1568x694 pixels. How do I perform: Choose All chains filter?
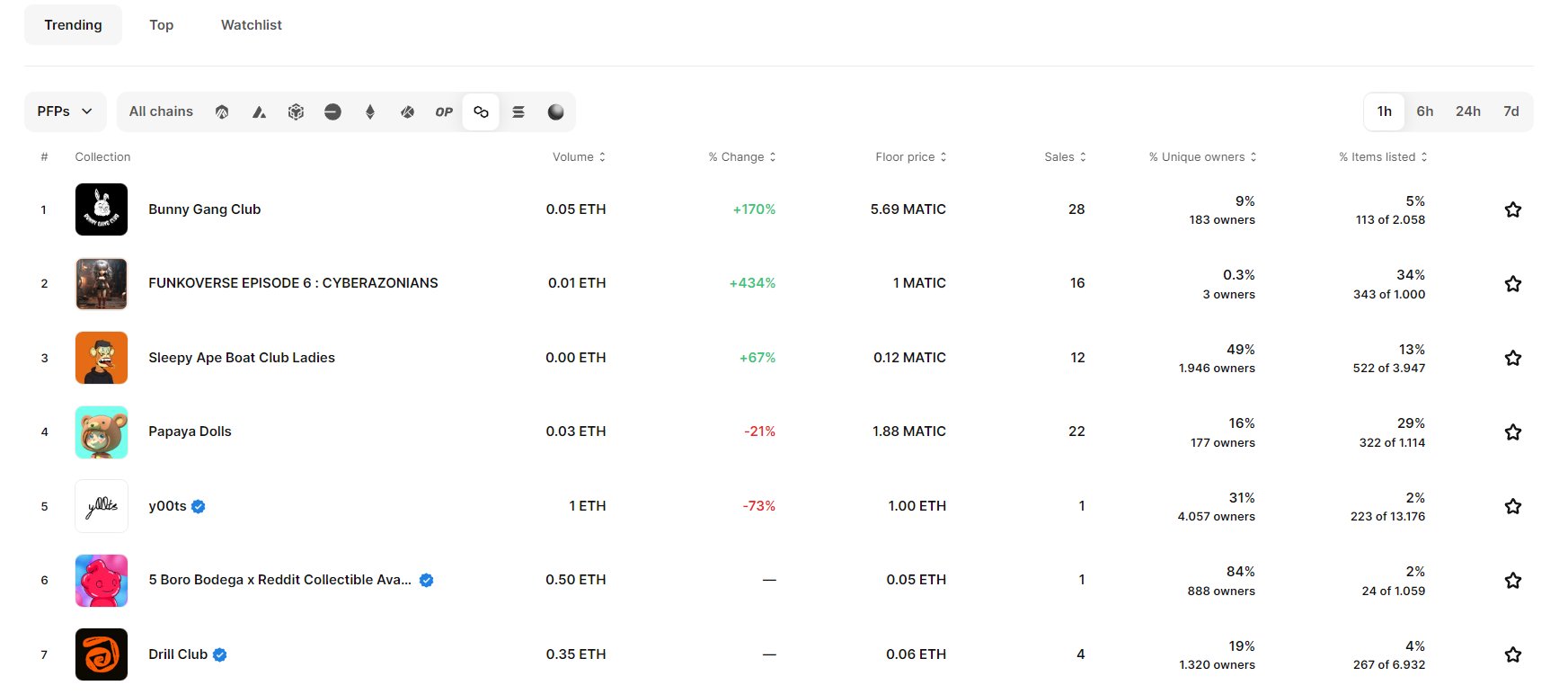point(161,111)
